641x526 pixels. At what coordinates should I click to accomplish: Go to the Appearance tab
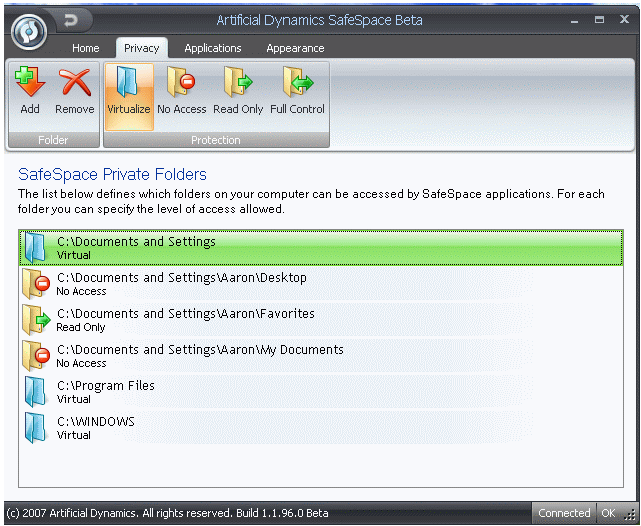tap(295, 48)
